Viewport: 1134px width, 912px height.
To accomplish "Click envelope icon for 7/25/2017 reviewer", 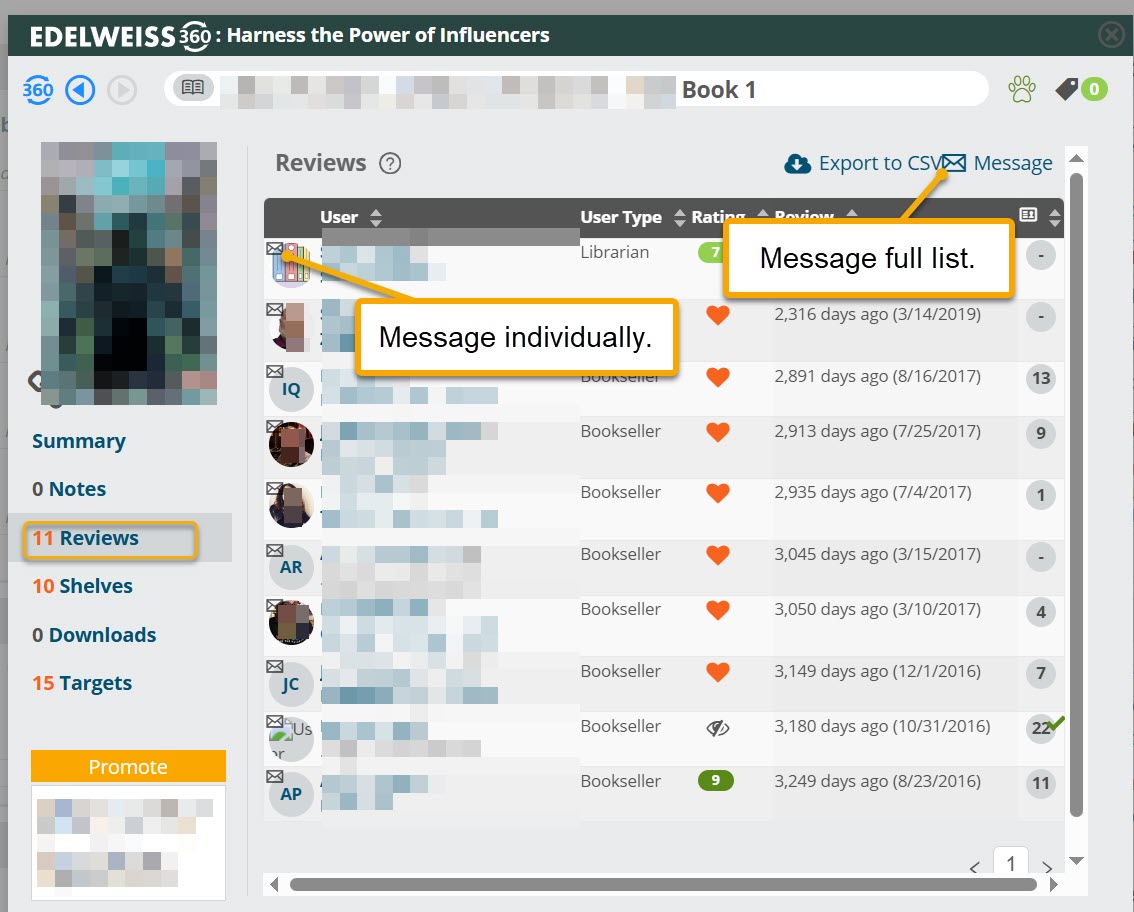I will pos(274,426).
